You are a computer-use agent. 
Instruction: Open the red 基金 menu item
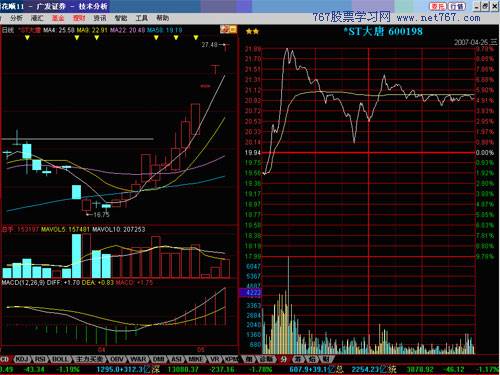[x=58, y=18]
